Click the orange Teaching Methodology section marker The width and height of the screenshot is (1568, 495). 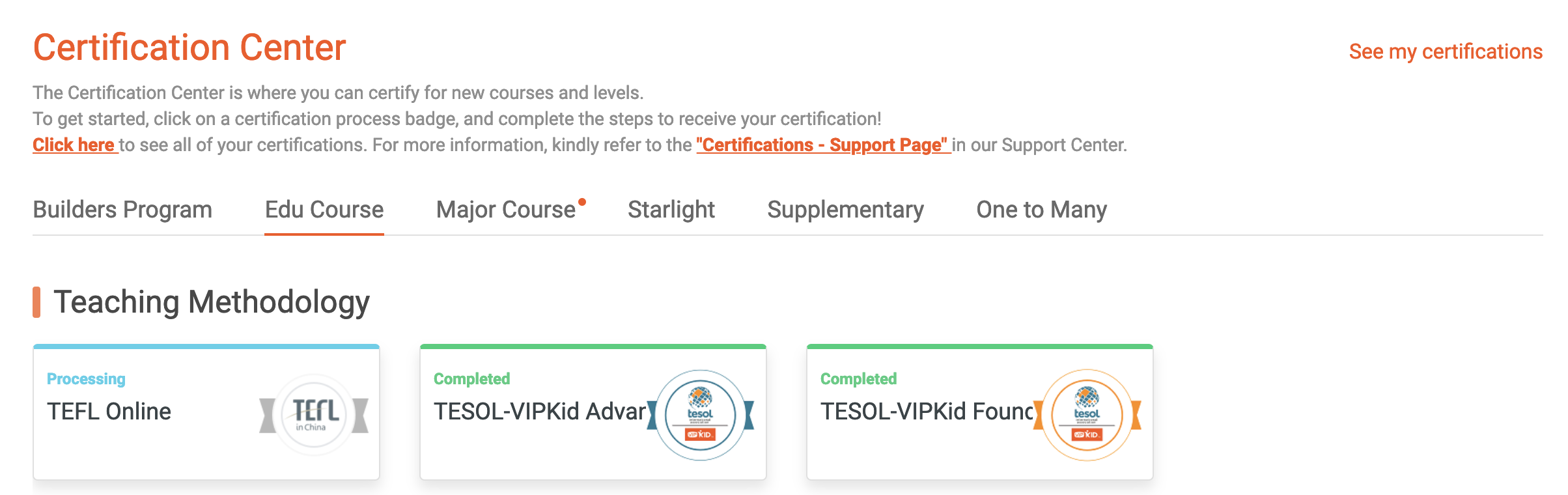click(36, 302)
